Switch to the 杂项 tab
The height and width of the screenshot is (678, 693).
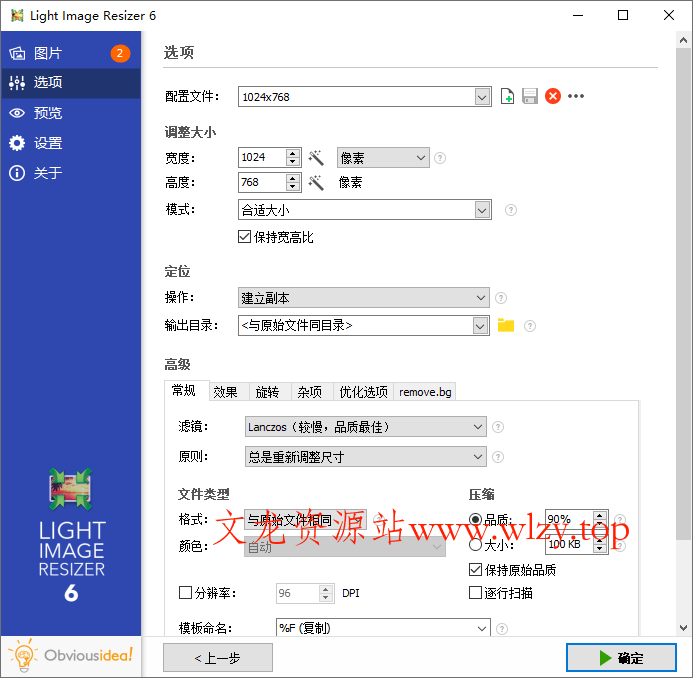coord(312,392)
